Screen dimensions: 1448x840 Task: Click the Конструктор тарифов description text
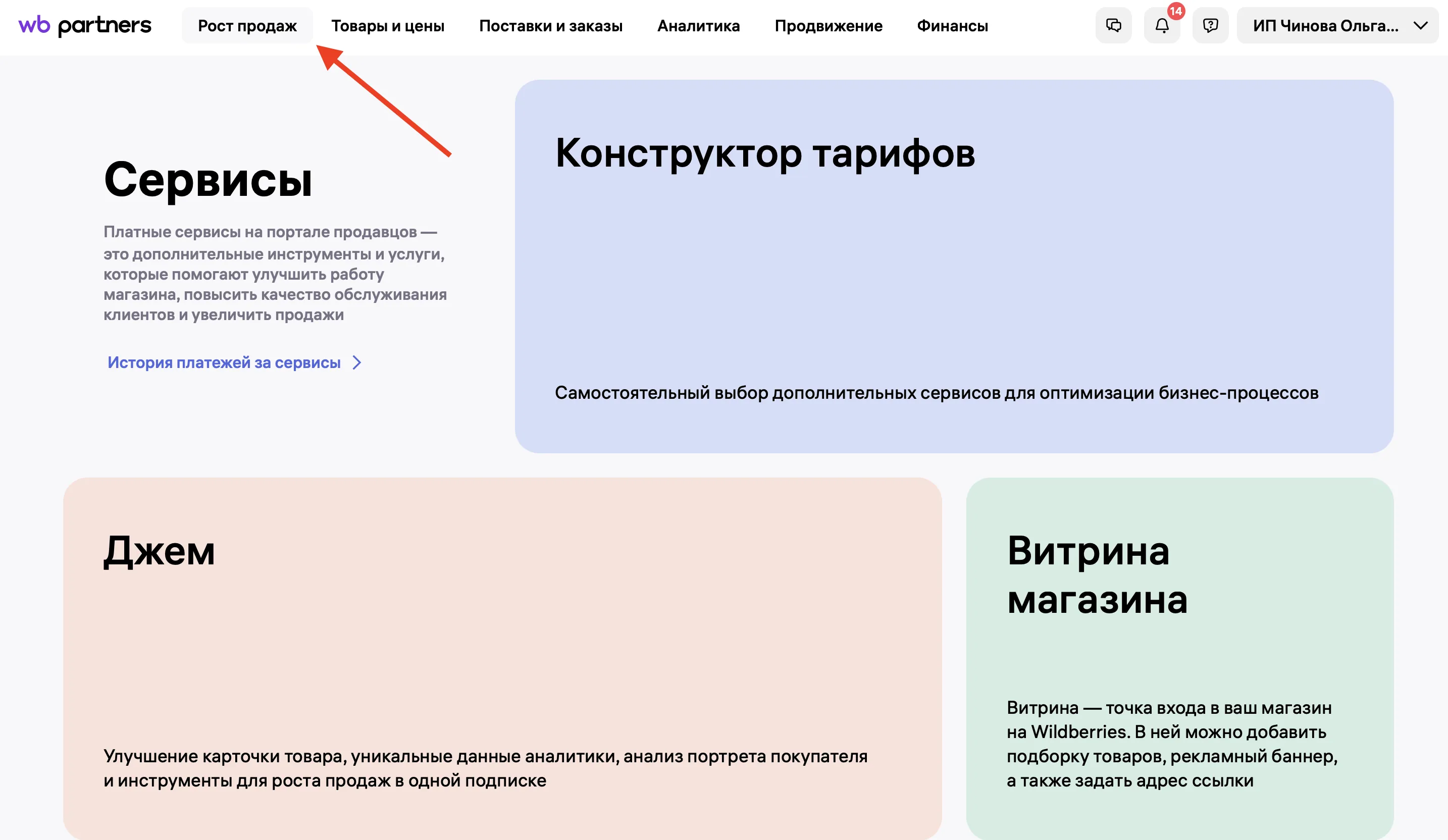click(x=936, y=393)
